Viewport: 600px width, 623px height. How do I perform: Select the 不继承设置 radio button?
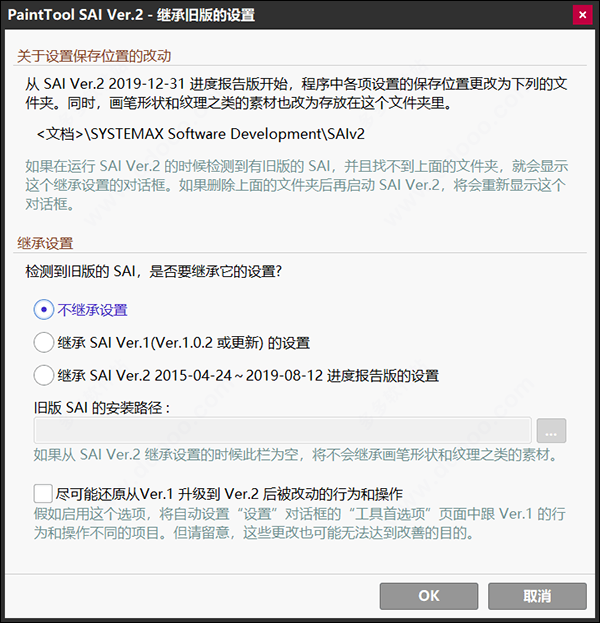(44, 310)
